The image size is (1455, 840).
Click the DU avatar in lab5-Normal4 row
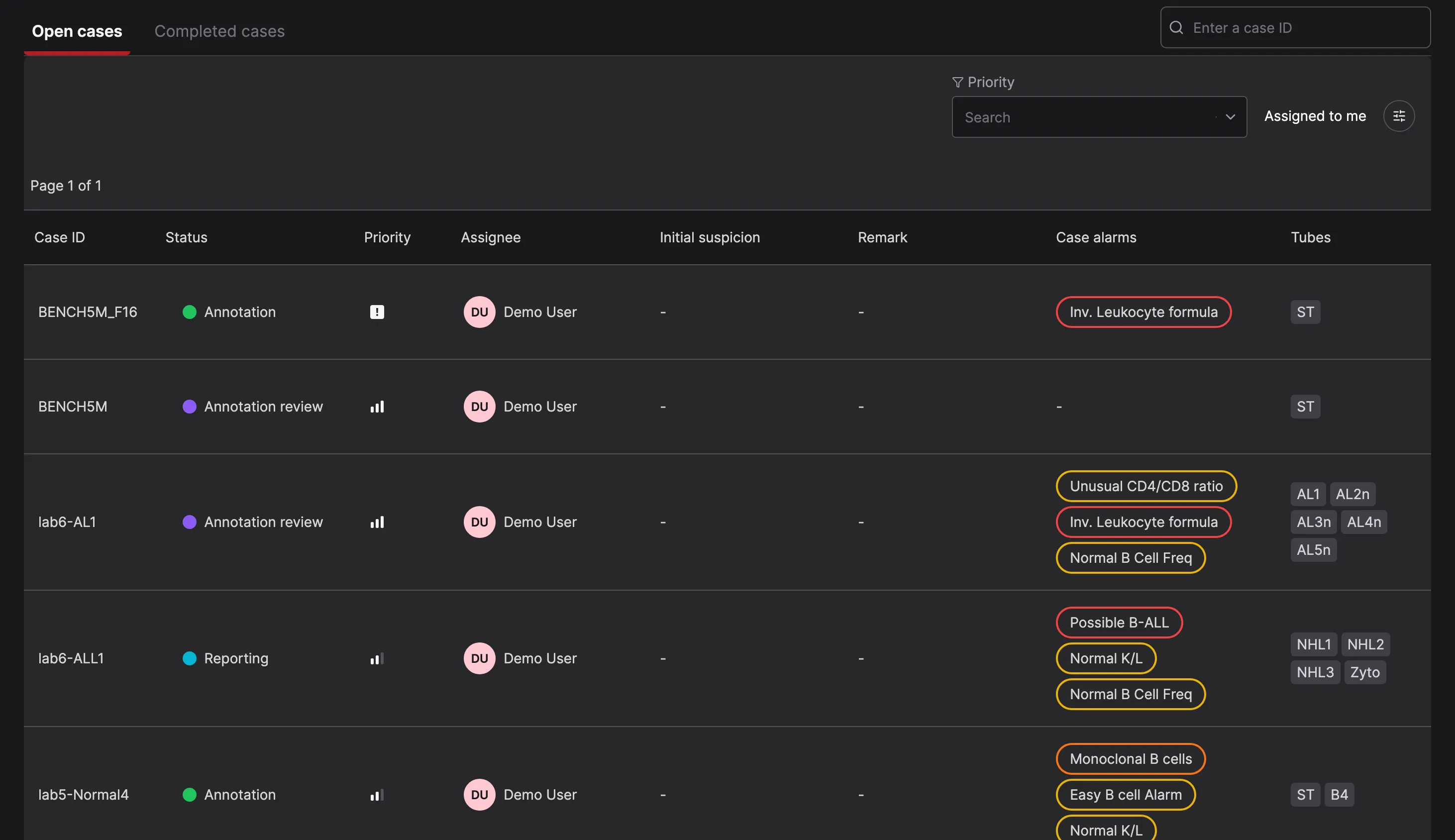[x=479, y=795]
